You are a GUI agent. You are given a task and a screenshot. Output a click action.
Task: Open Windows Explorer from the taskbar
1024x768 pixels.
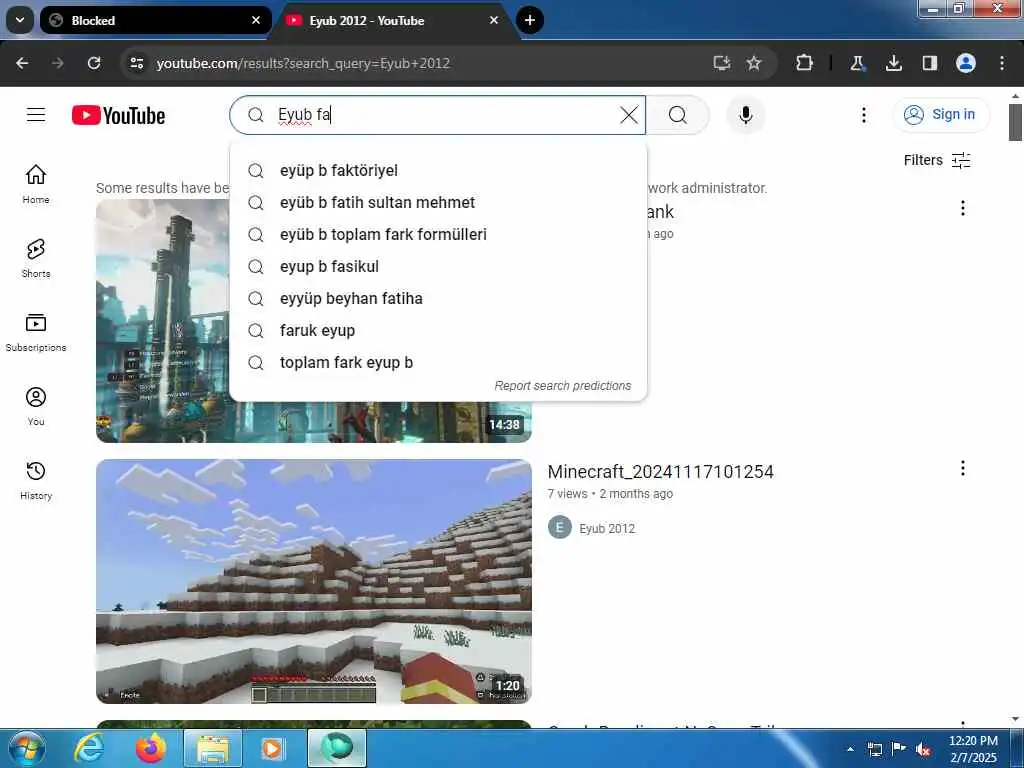click(x=213, y=749)
